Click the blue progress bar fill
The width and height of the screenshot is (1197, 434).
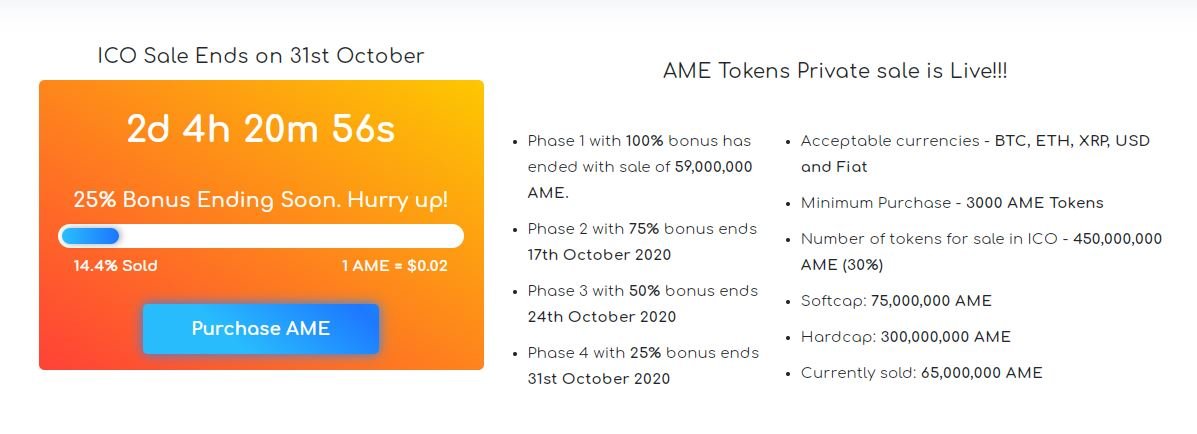click(90, 236)
